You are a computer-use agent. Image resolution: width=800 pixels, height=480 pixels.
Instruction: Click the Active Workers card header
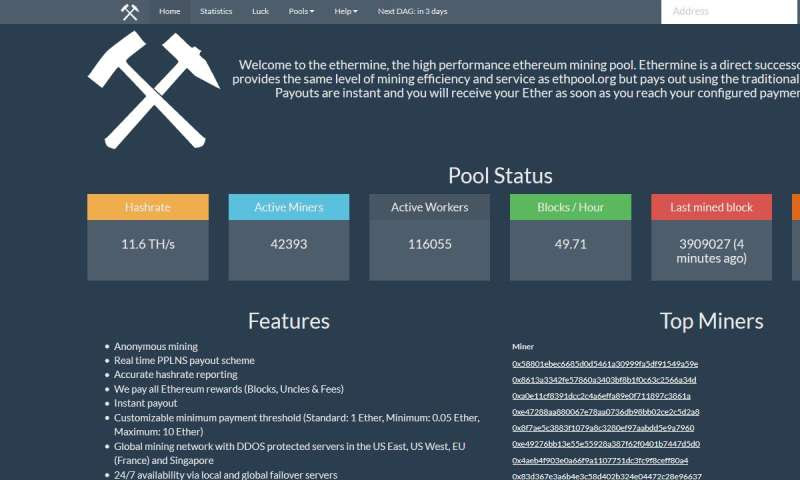coord(430,207)
